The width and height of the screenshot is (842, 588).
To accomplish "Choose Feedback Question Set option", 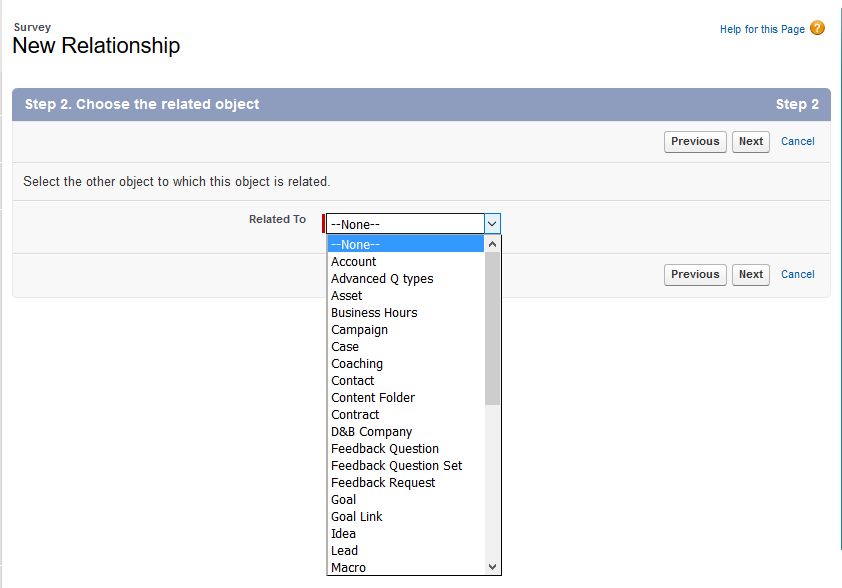I will 396,466.
